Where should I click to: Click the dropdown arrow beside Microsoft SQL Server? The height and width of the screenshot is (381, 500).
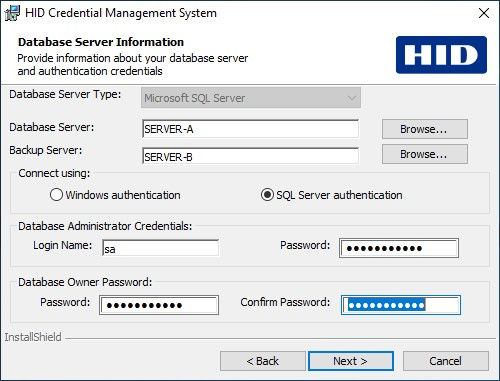(351, 98)
